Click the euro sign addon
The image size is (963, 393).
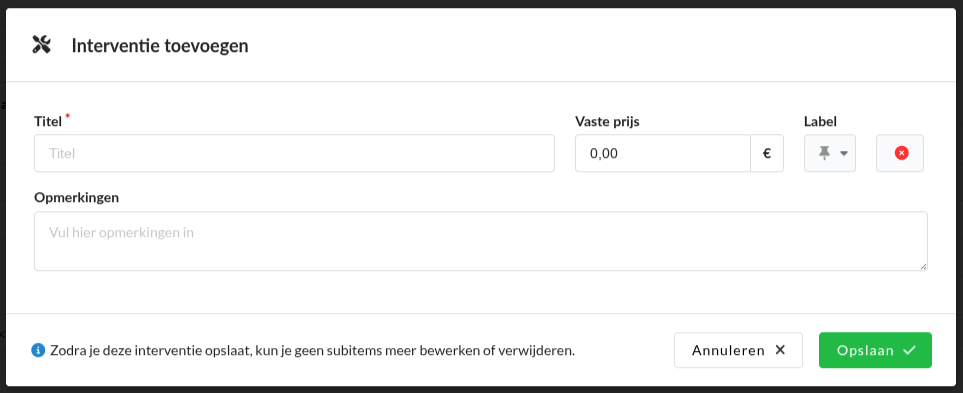click(x=766, y=153)
